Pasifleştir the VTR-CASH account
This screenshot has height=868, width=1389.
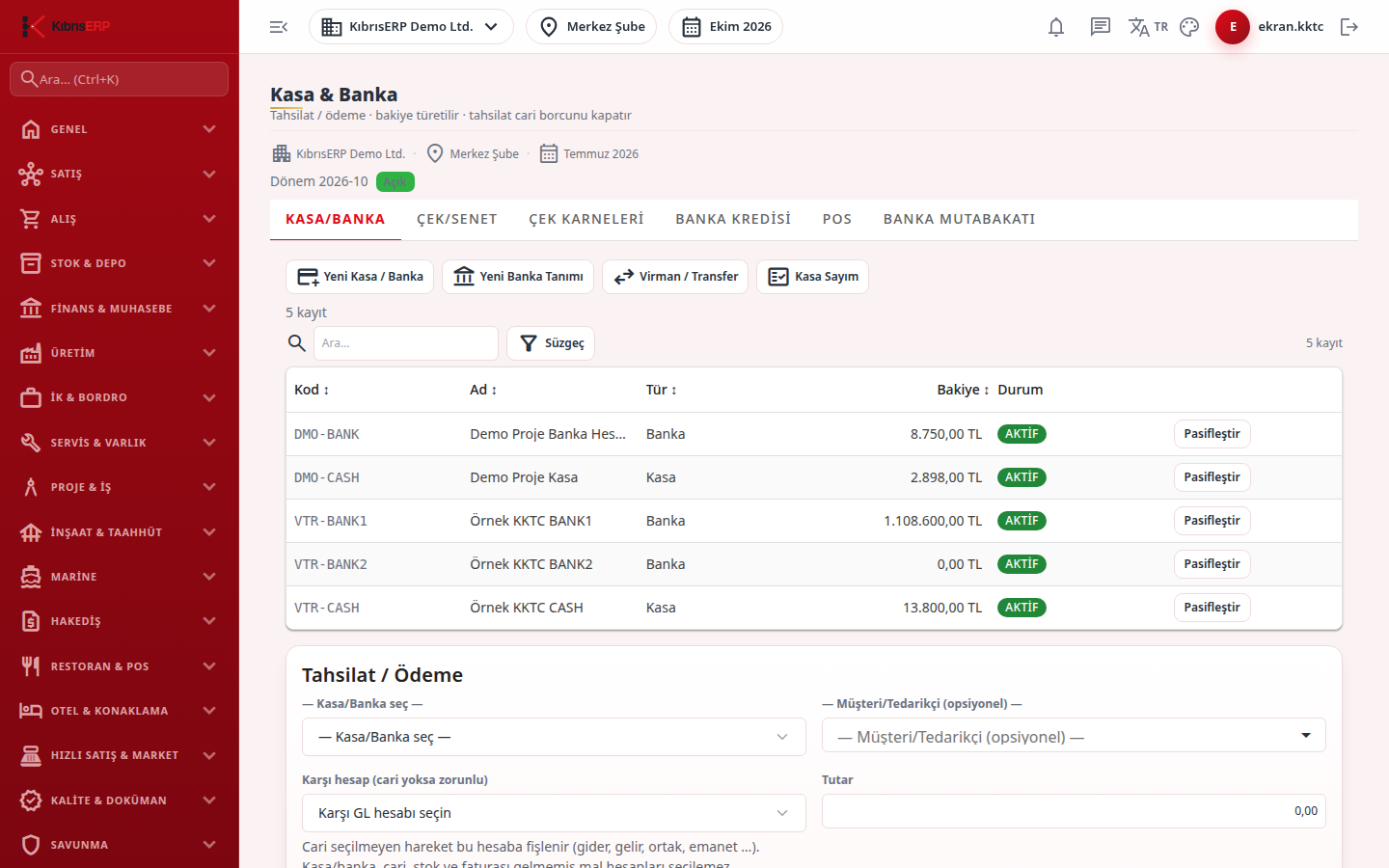point(1212,608)
